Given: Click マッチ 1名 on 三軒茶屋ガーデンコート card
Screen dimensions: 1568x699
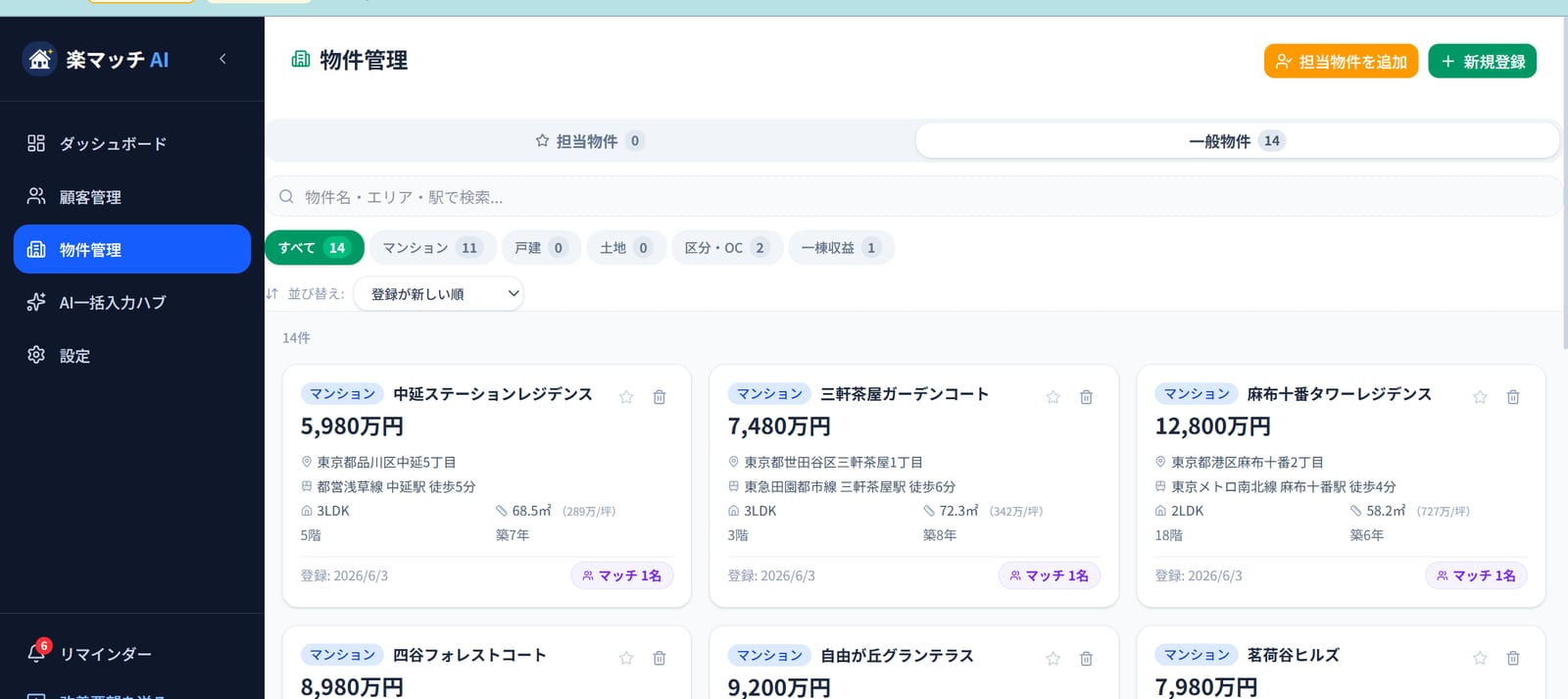Looking at the screenshot, I should [x=1050, y=575].
